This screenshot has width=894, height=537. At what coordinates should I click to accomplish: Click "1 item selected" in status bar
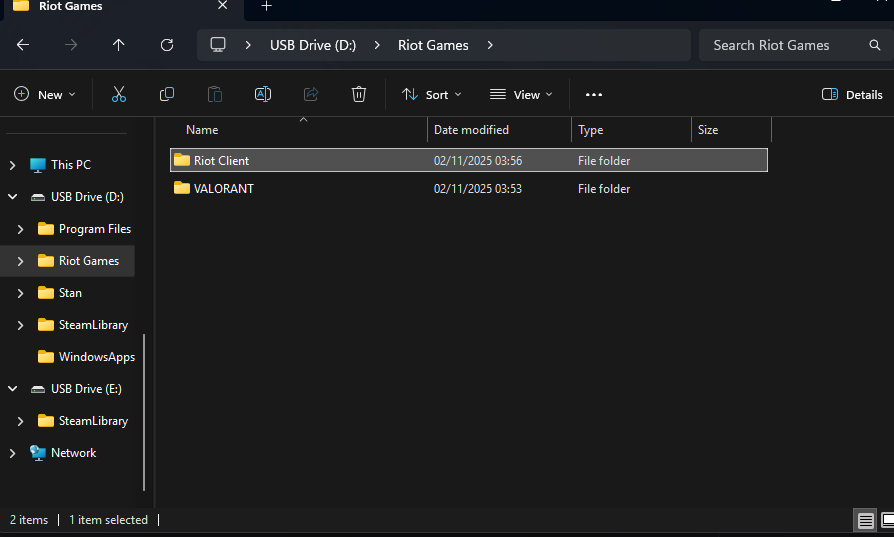click(108, 520)
